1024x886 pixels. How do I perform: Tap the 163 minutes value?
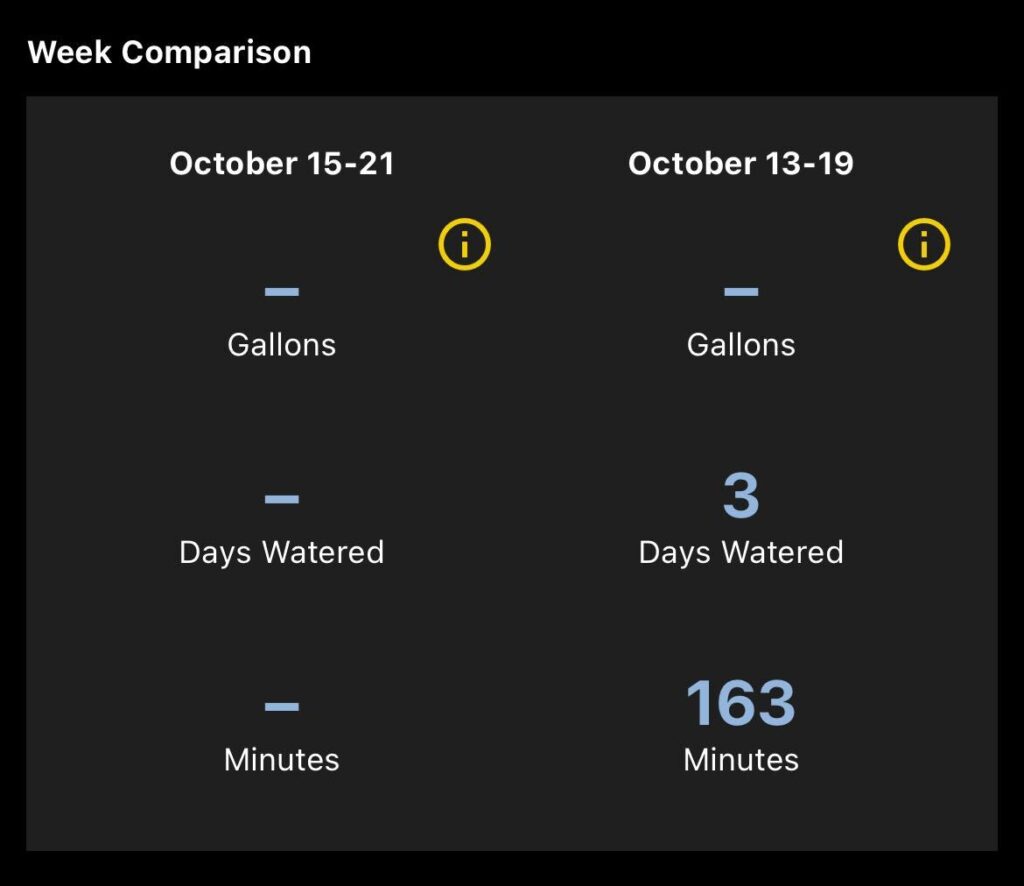click(741, 703)
